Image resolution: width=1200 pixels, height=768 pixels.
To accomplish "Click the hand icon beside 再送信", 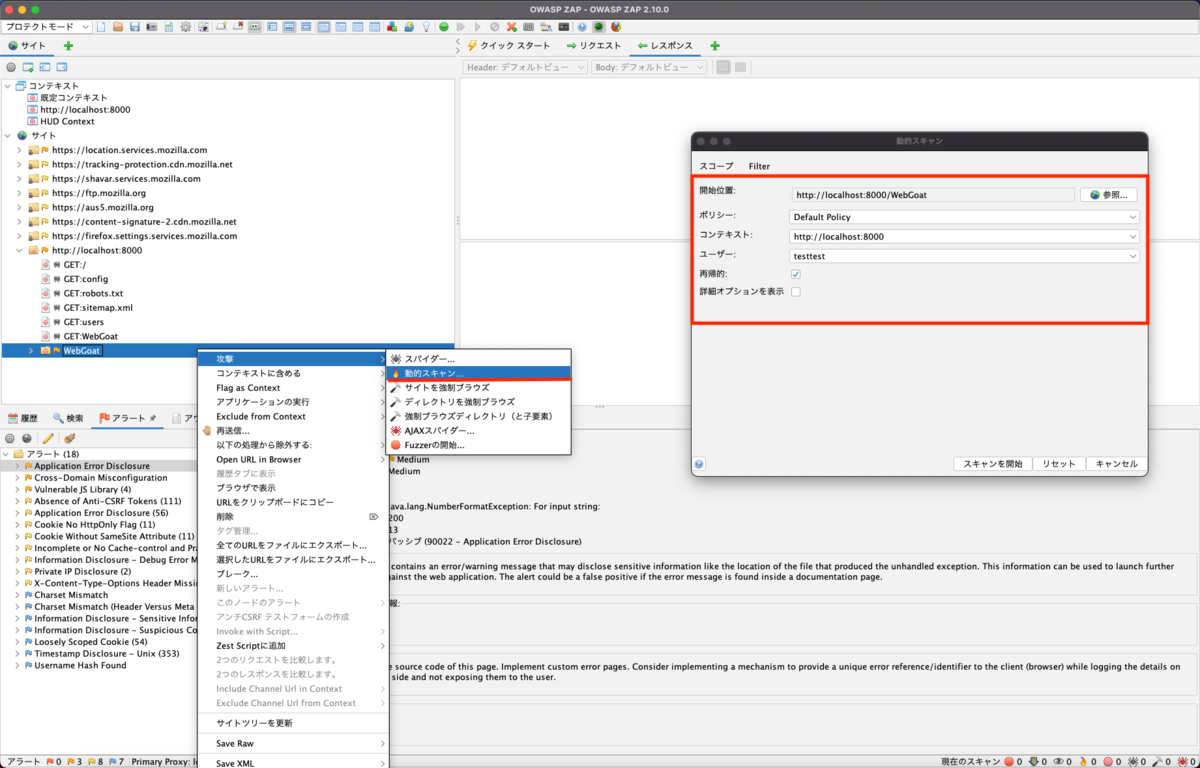I will (207, 431).
